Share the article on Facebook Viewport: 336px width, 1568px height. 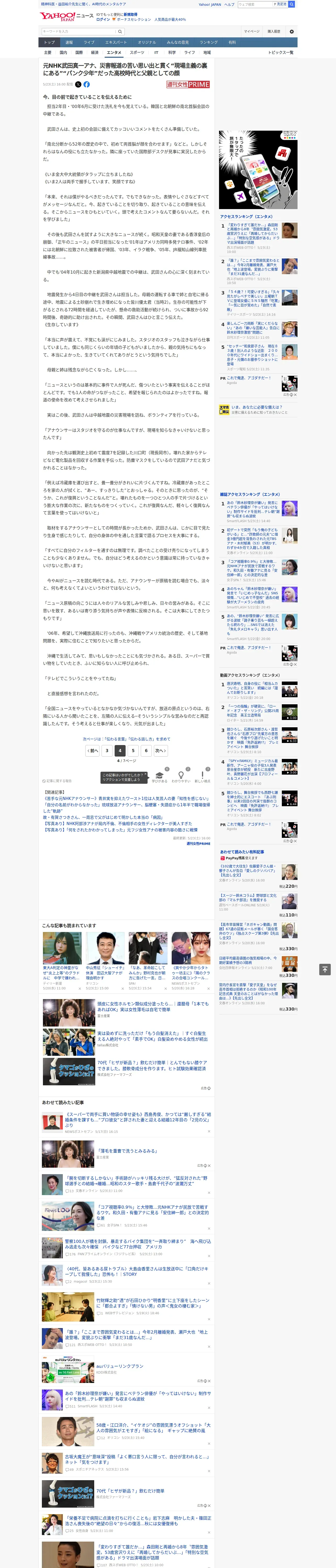87,85
